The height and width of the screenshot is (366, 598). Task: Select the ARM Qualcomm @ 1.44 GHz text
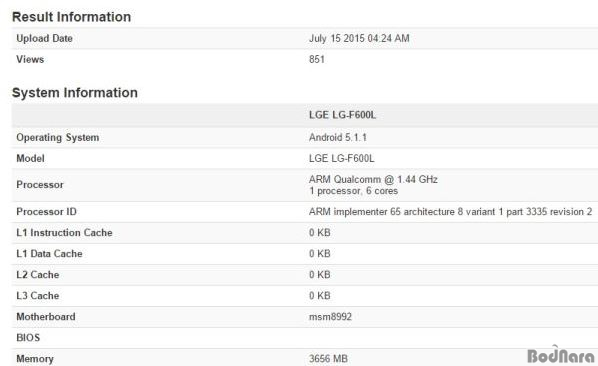click(x=373, y=179)
